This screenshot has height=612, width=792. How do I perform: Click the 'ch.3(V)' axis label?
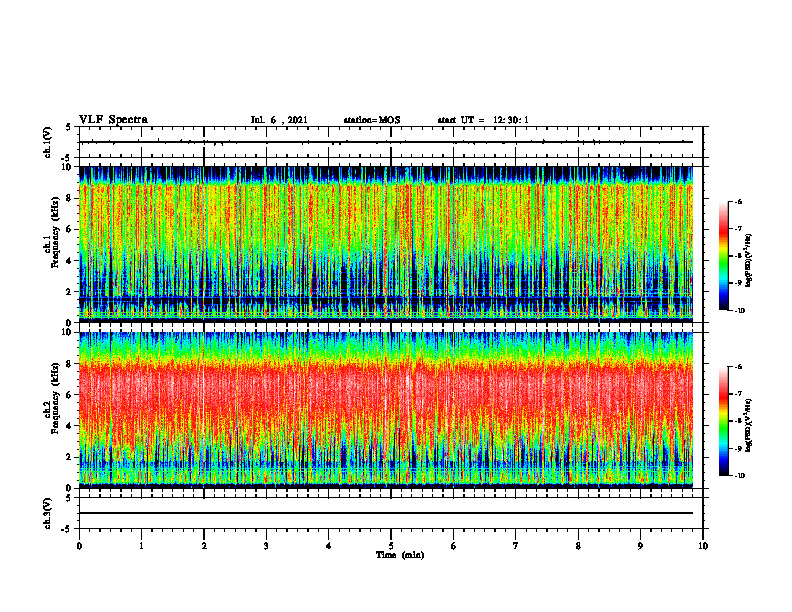pos(47,513)
